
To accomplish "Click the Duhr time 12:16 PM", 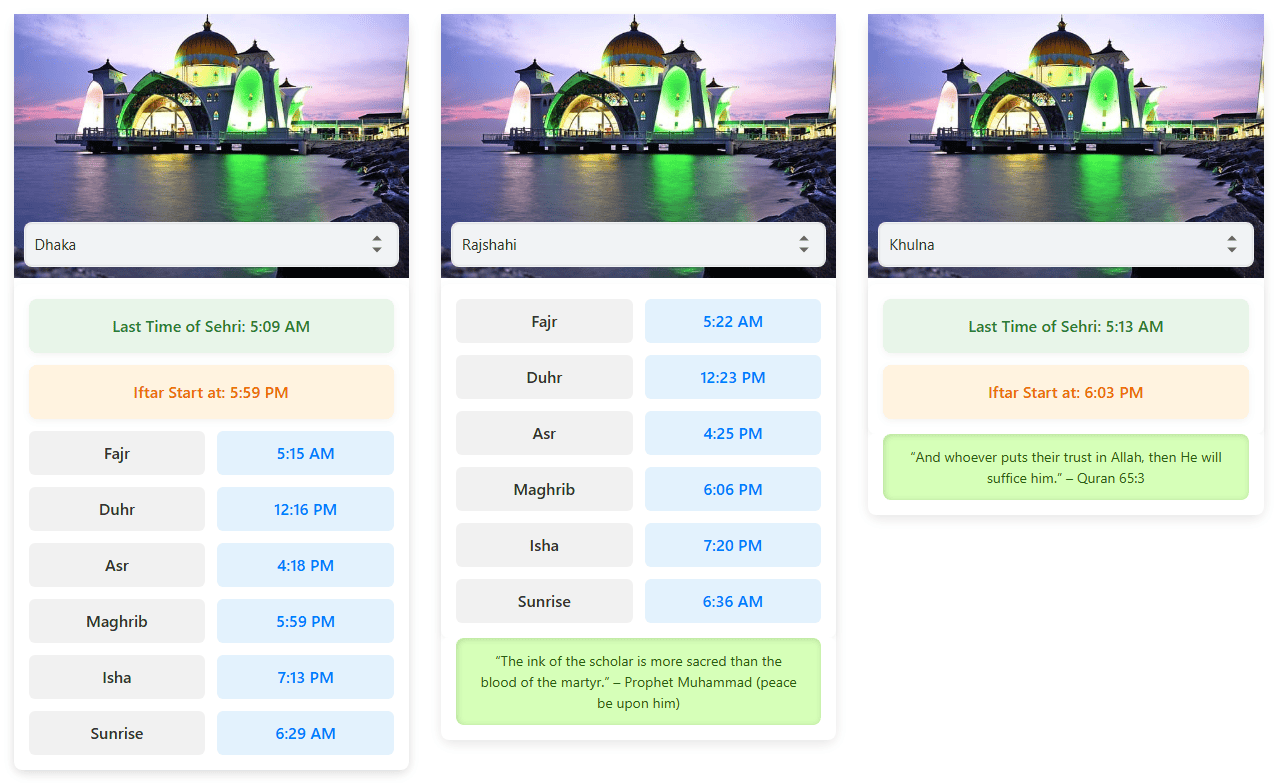I will tap(305, 509).
